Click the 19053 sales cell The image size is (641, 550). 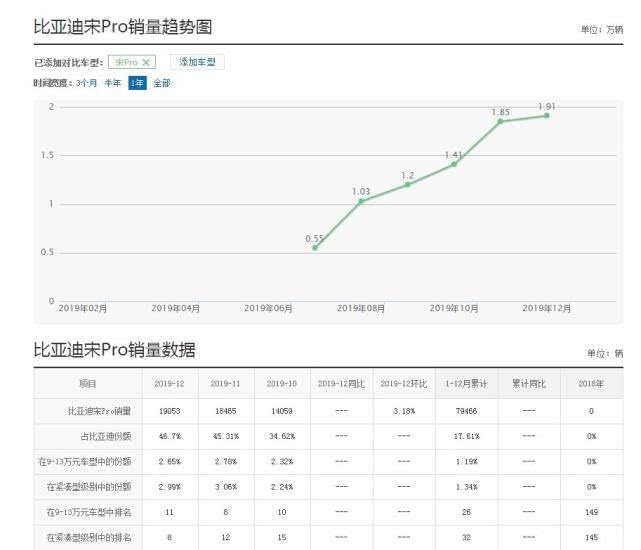coord(170,411)
